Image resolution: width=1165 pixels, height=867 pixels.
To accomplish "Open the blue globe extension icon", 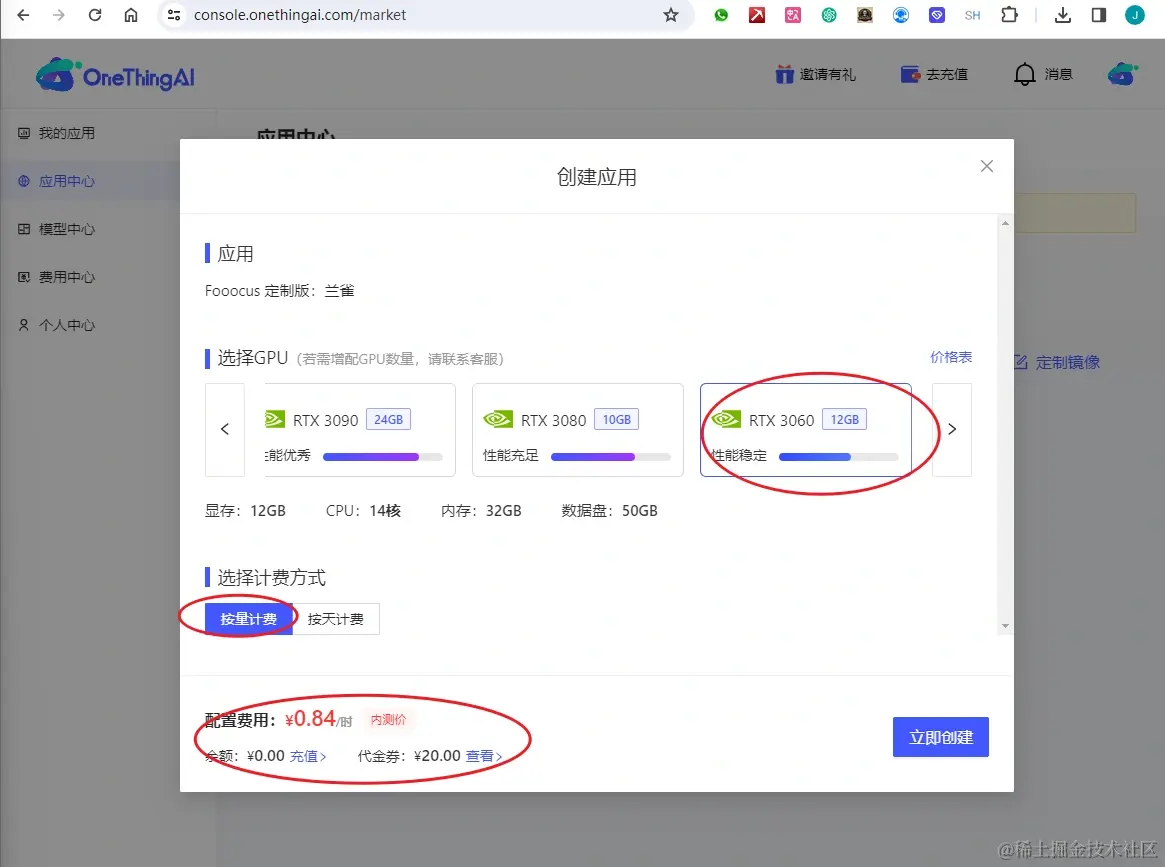I will point(900,15).
